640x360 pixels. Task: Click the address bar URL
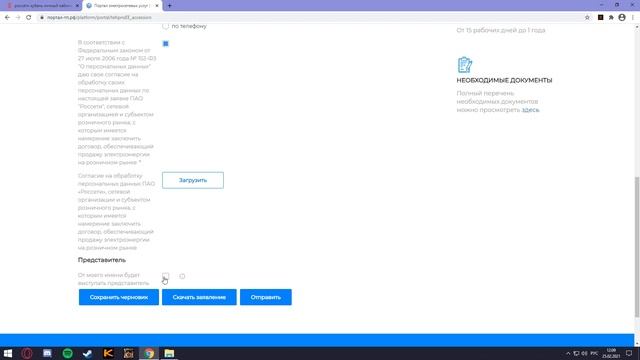(x=99, y=18)
